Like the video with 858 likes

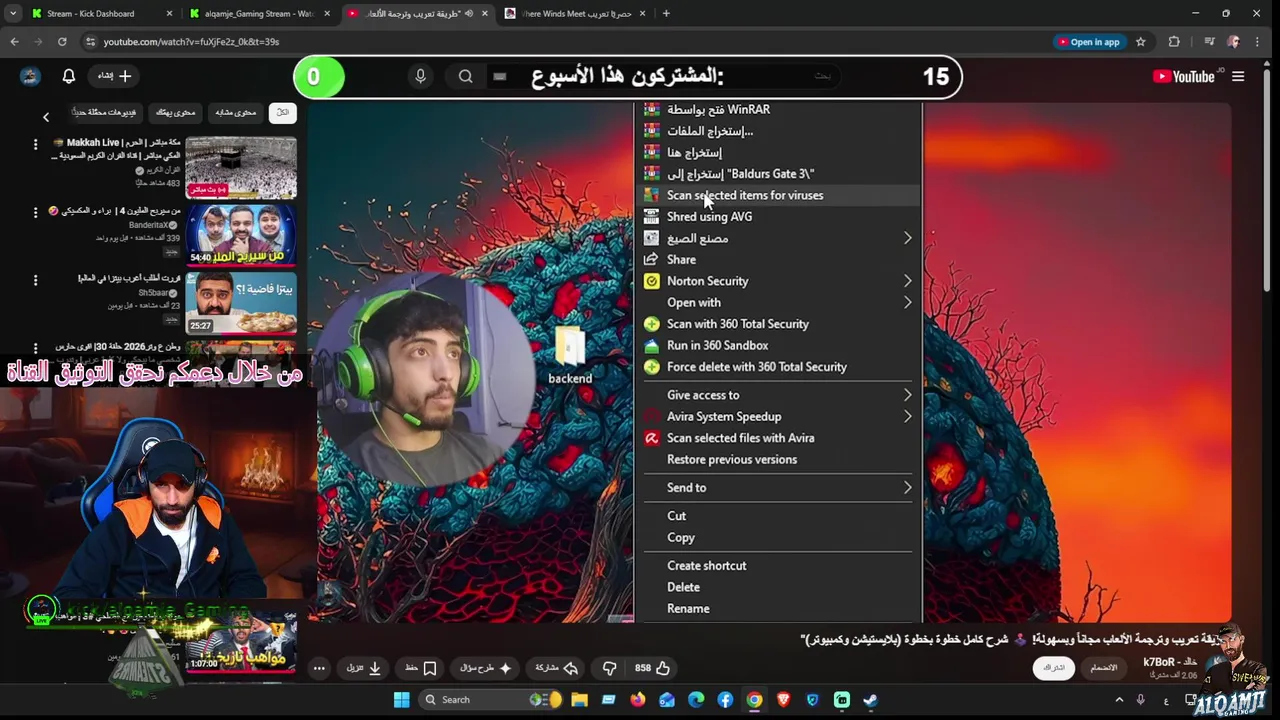coord(652,668)
